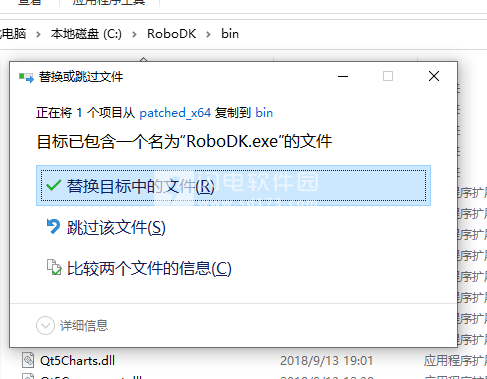Click Qt5Charts.dll date 2018/9/13 19:01

coord(327,361)
